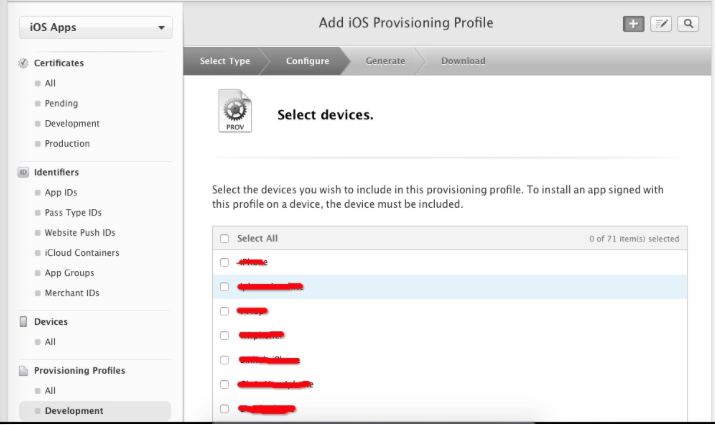
Task: Open Merchant IDs section
Action: pos(71,293)
